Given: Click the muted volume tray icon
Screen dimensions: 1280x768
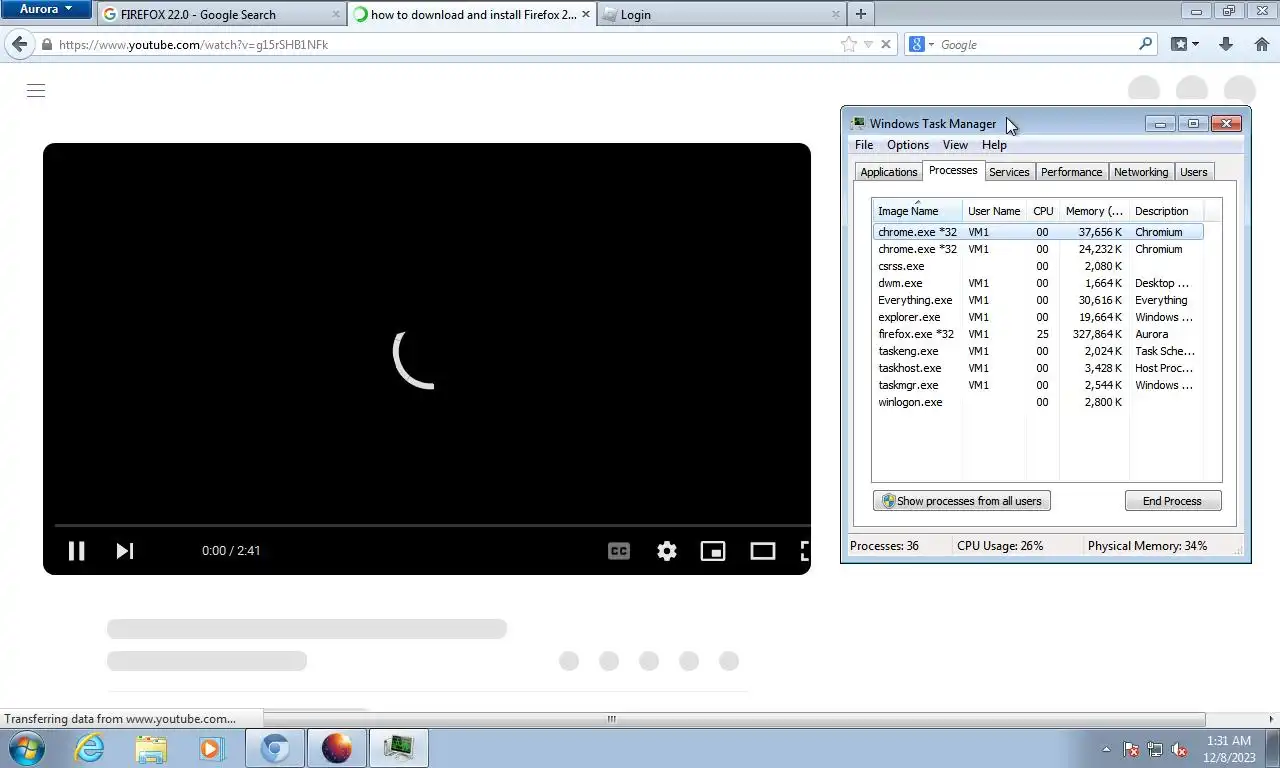Looking at the screenshot, I should pos(1179,749).
